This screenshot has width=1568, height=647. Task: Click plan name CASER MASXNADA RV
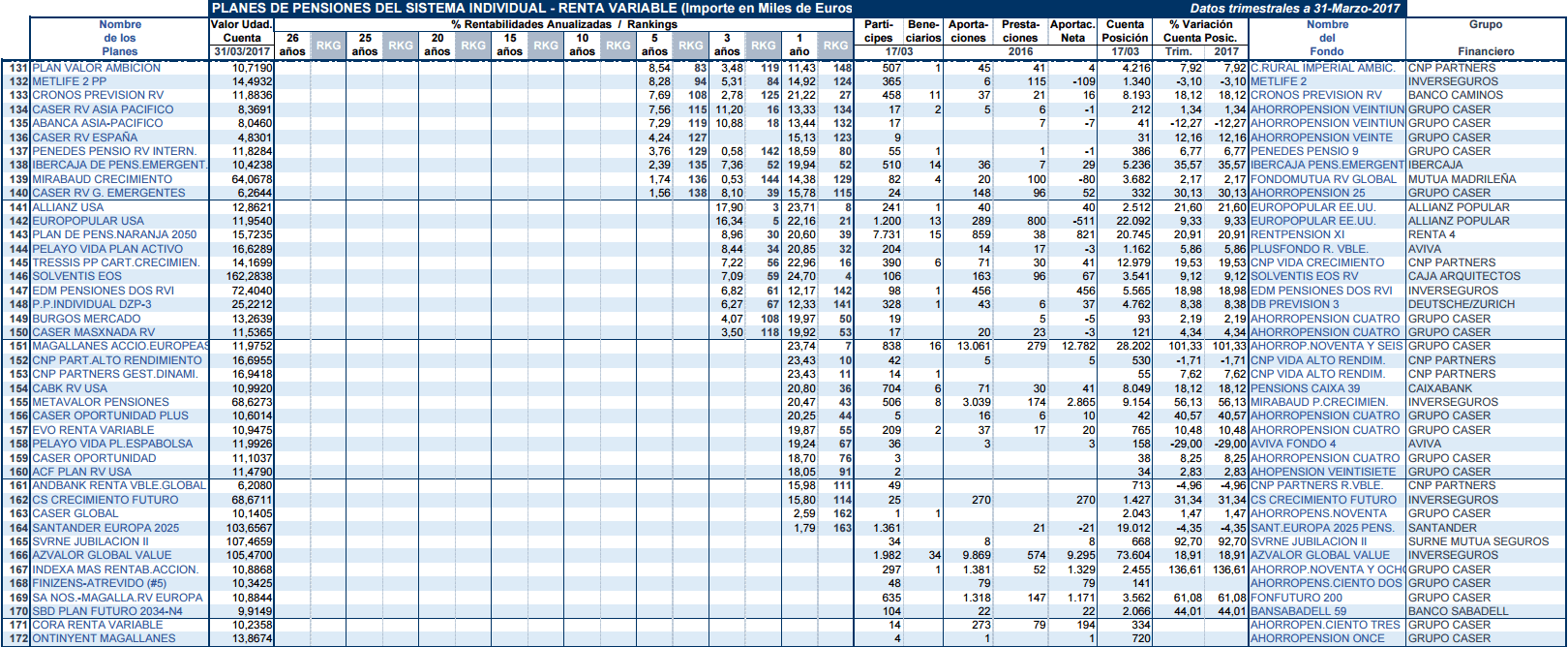coord(93,332)
